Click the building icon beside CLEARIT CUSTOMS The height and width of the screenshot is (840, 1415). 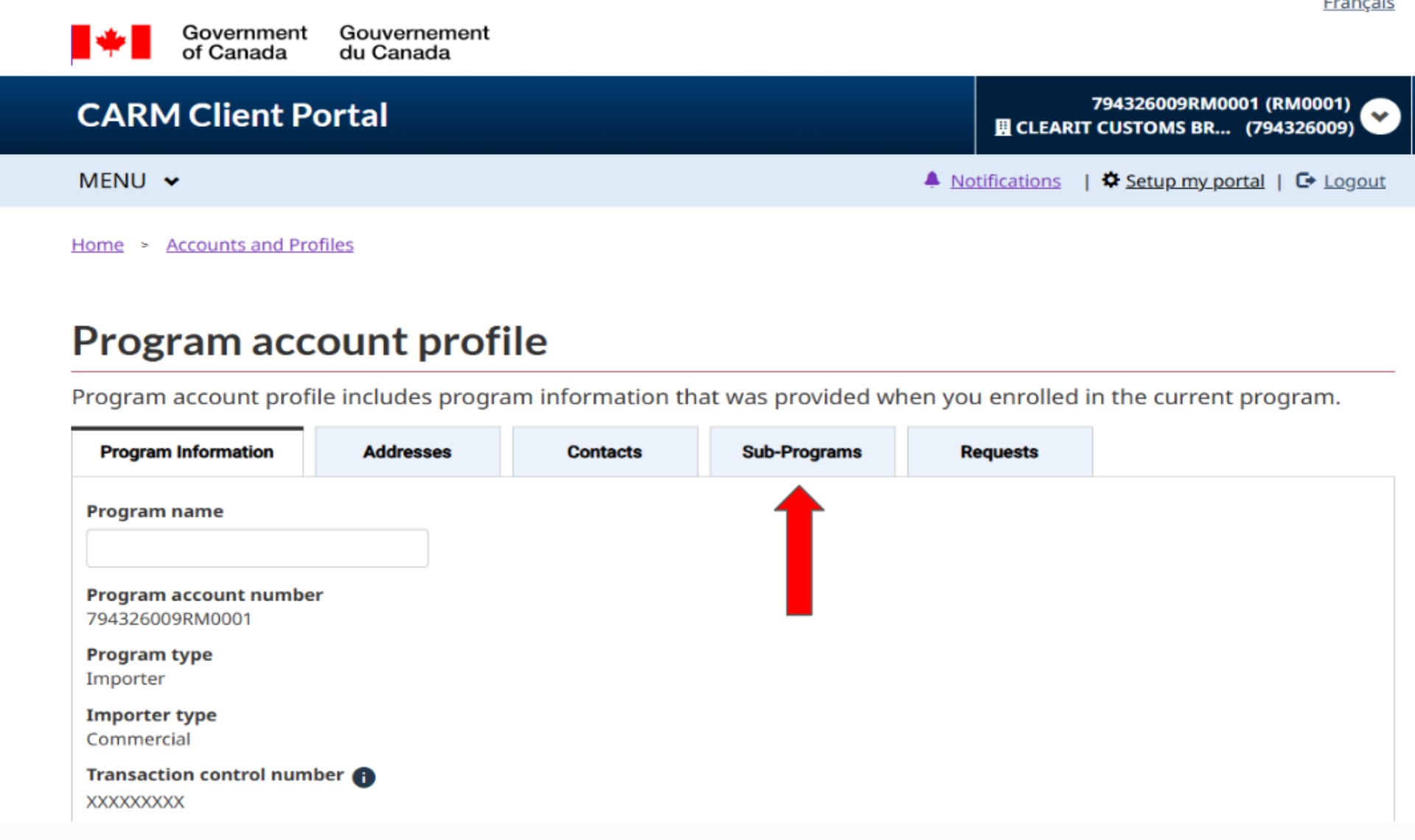click(1002, 127)
